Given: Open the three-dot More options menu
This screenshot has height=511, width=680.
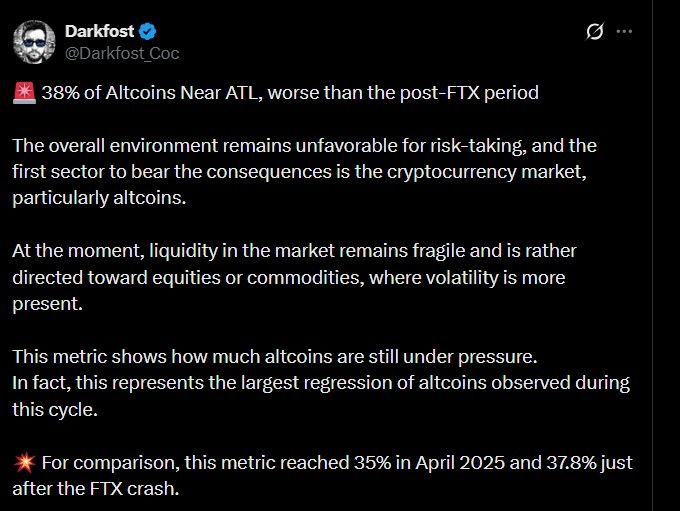Looking at the screenshot, I should (625, 32).
